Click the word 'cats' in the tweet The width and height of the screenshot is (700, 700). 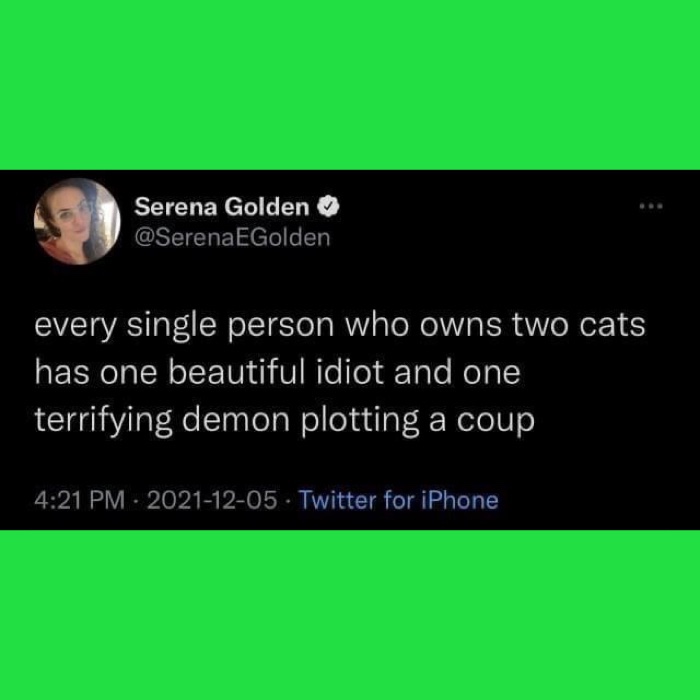tap(612, 325)
